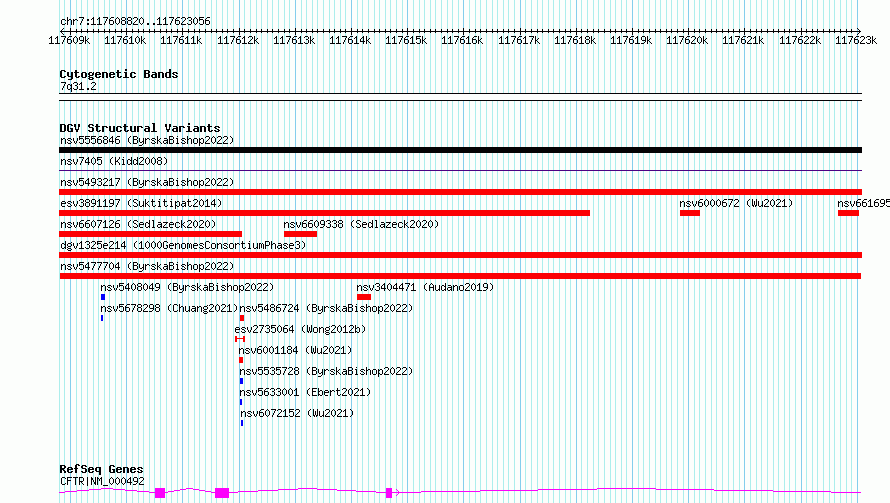Viewport: 890px width, 503px height.
Task: Click the red dgv1325e214 variant bar
Action: 460,255
